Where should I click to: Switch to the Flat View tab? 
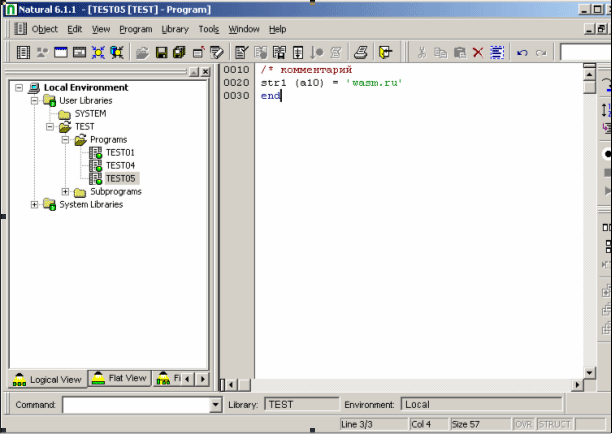tap(120, 379)
